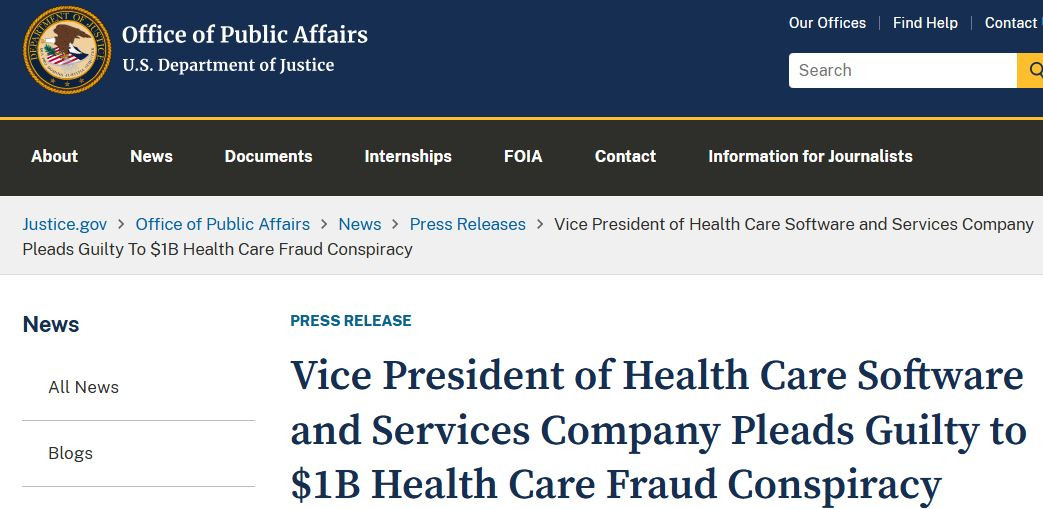Go to the Internships menu item
This screenshot has width=1043, height=509.
click(408, 156)
